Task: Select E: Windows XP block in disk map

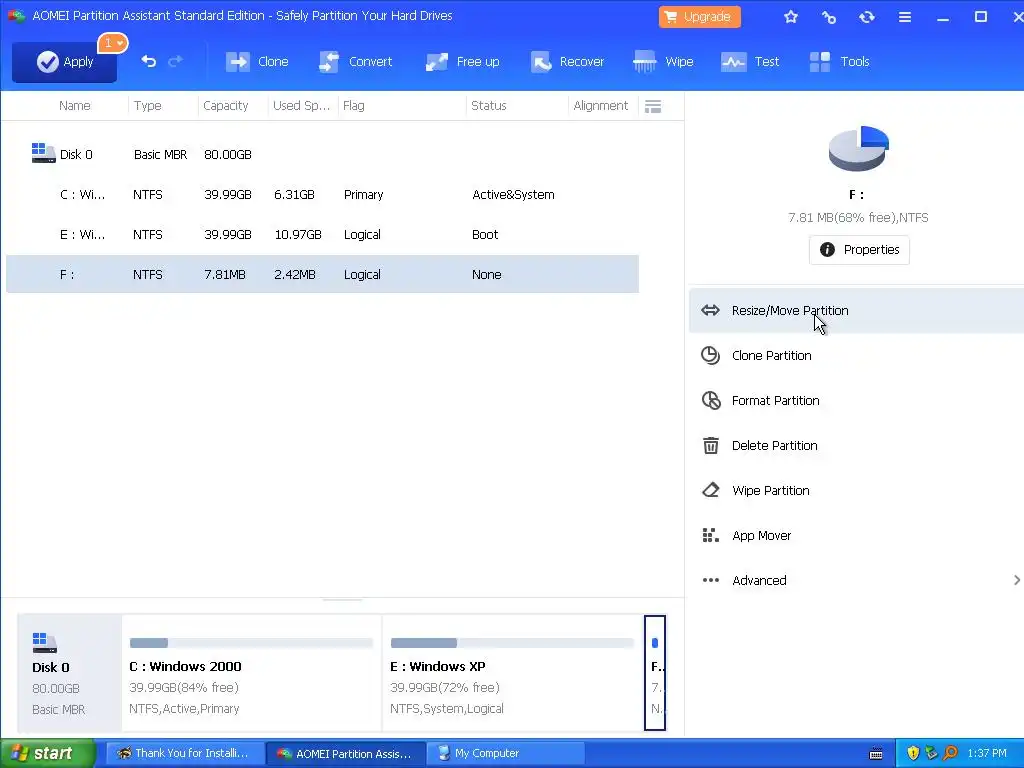Action: [x=513, y=673]
